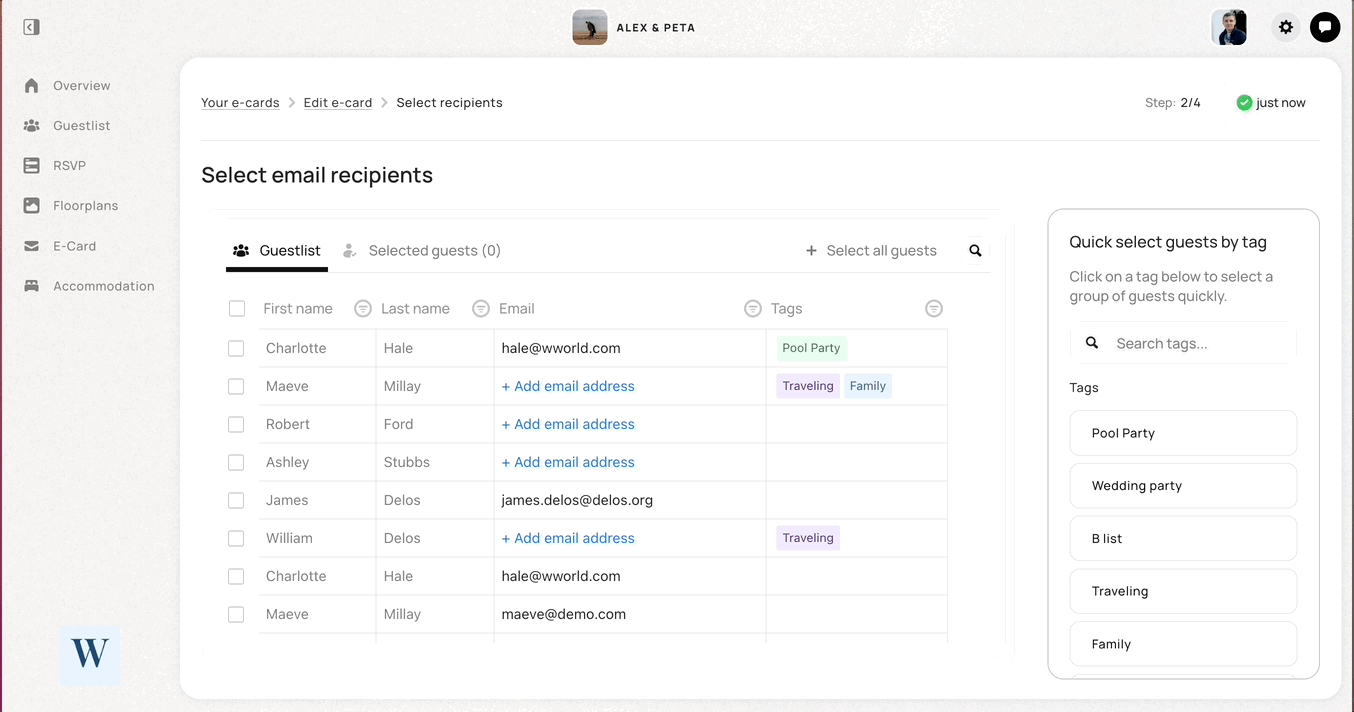Open the guestlist search magnifier icon
Viewport: 1354px width, 712px height.
tap(976, 250)
